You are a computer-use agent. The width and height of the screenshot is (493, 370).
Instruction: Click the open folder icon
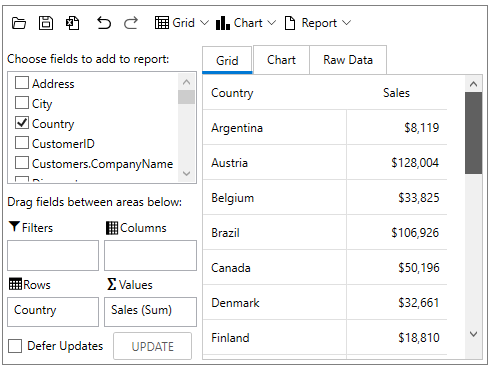pyautogui.click(x=19, y=23)
